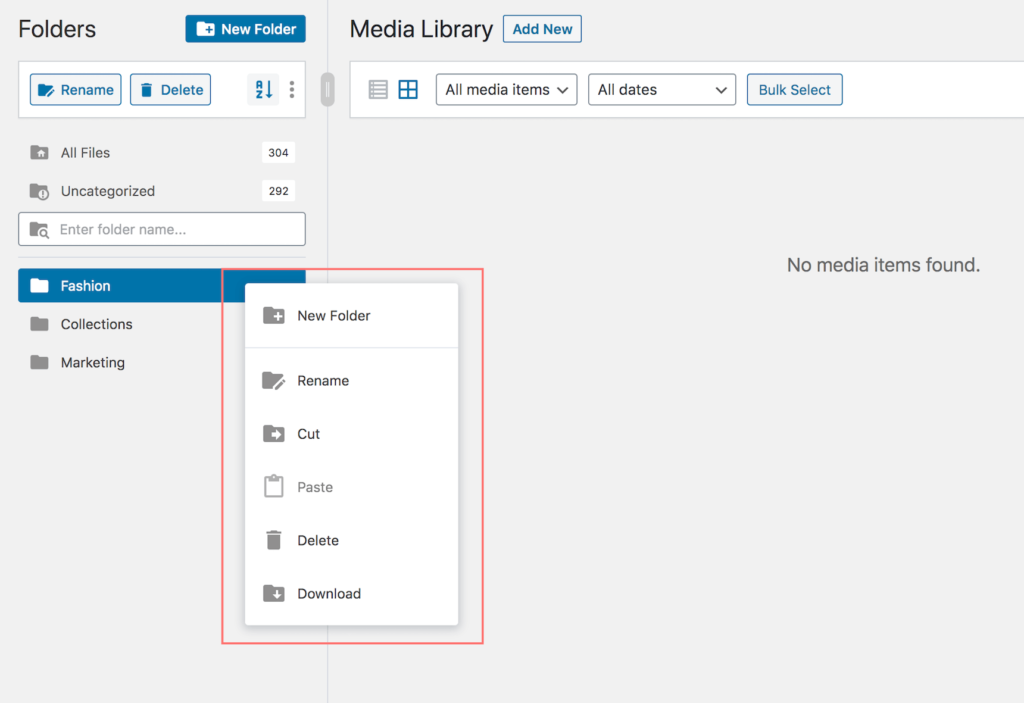
Task: Click the Add New media button
Action: (x=541, y=29)
